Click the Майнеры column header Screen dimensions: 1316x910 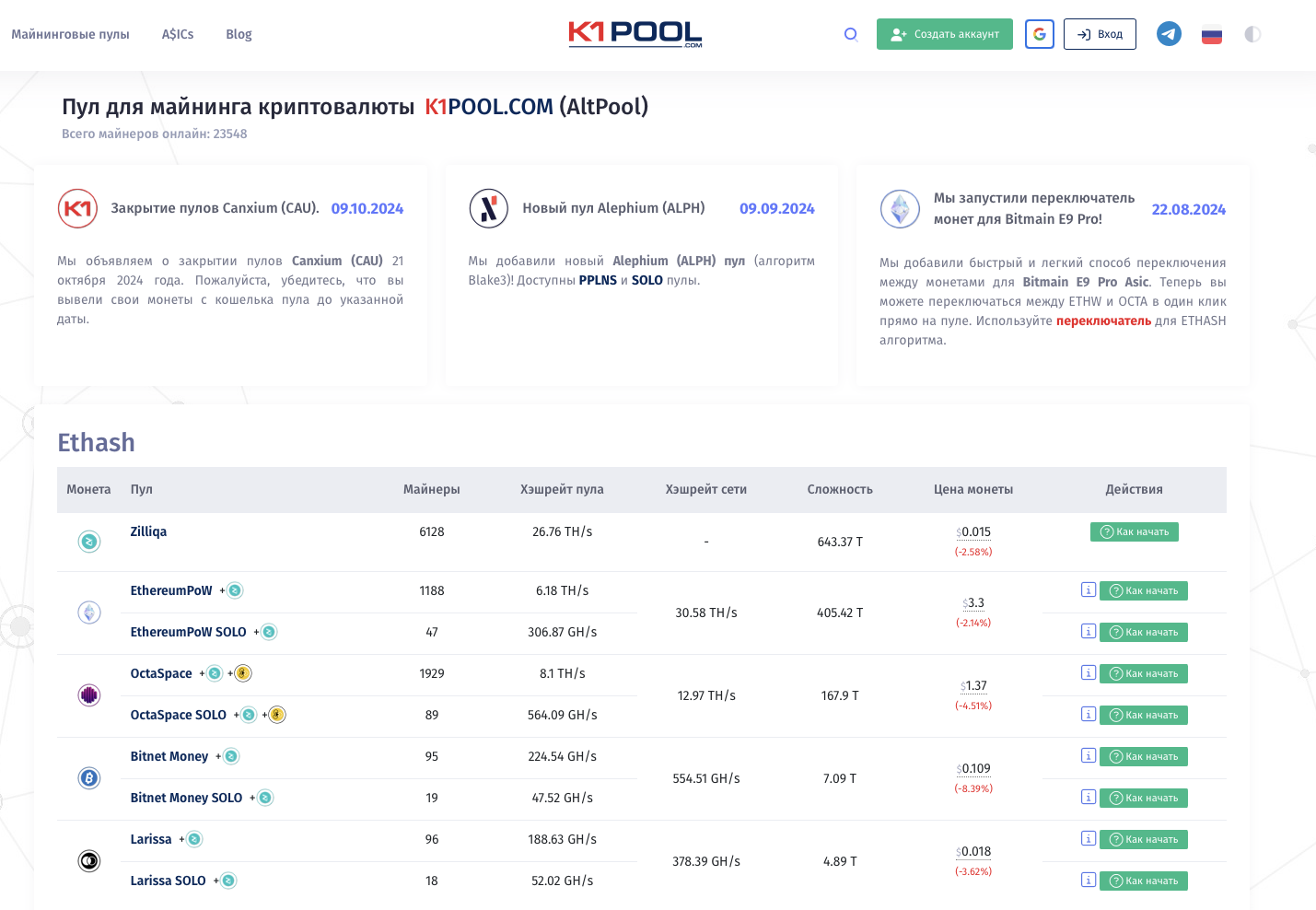pyautogui.click(x=432, y=489)
